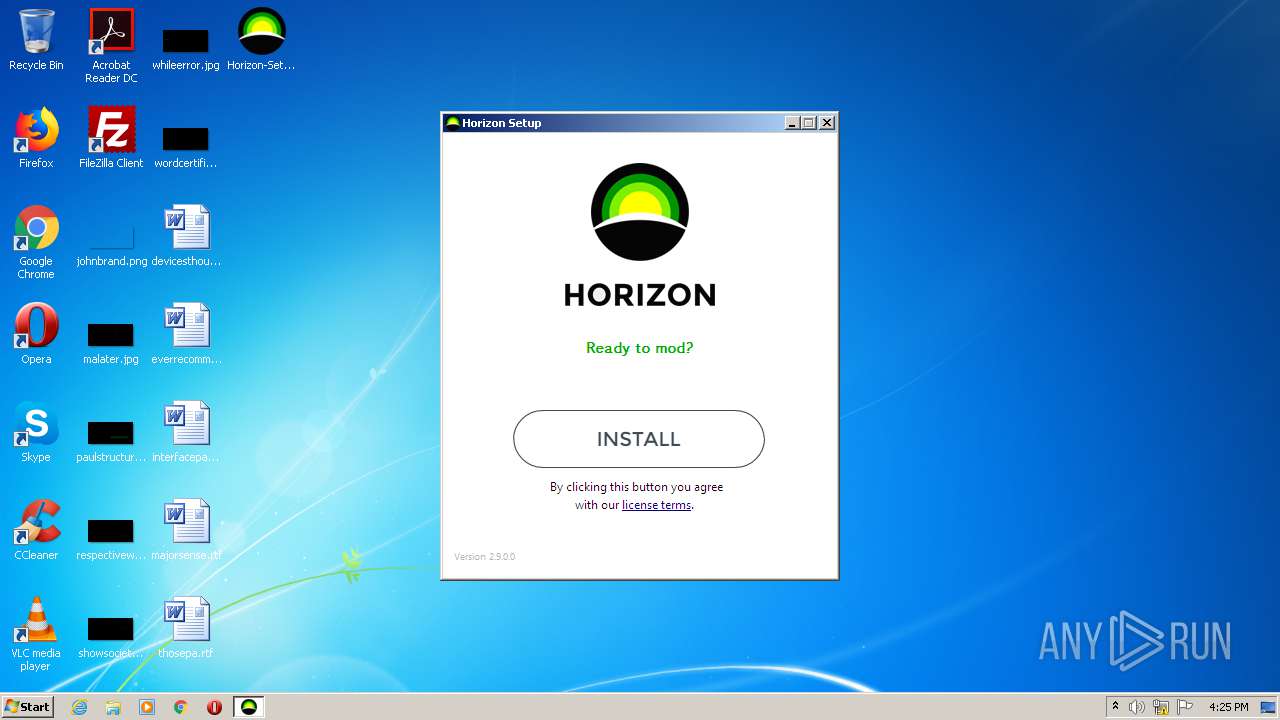Open Opera from the taskbar
The width and height of the screenshot is (1280, 720).
214,707
